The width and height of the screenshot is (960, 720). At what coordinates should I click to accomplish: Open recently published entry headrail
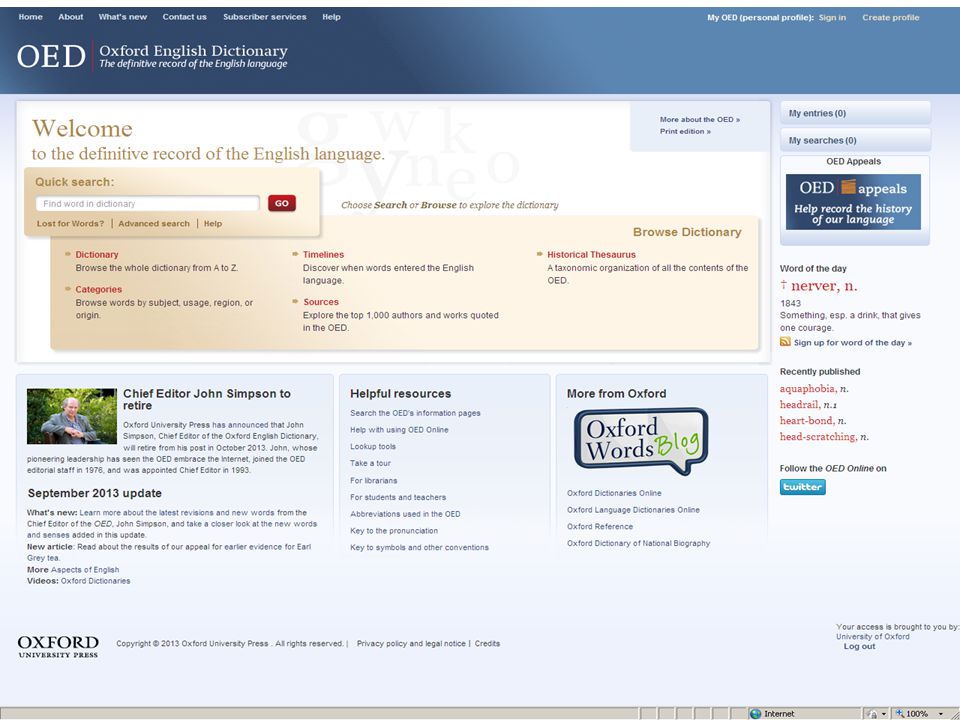coord(808,405)
